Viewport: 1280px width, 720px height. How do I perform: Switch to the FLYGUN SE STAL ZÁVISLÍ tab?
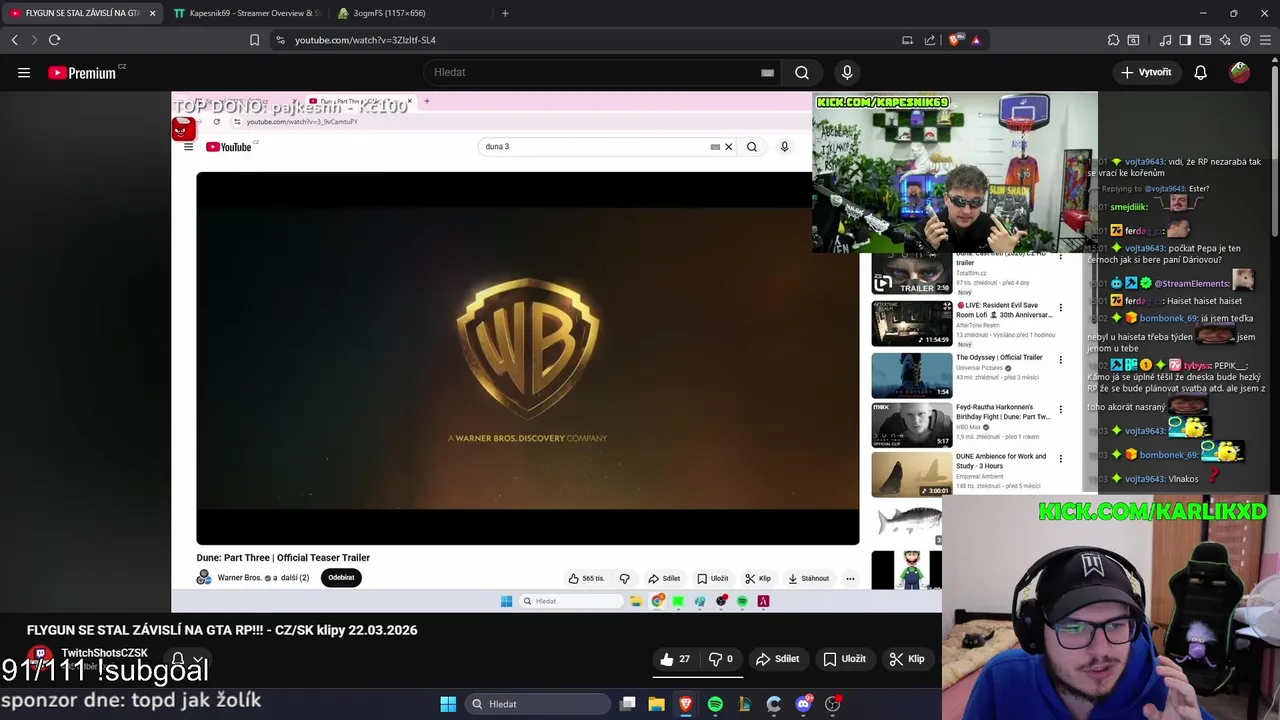point(82,13)
